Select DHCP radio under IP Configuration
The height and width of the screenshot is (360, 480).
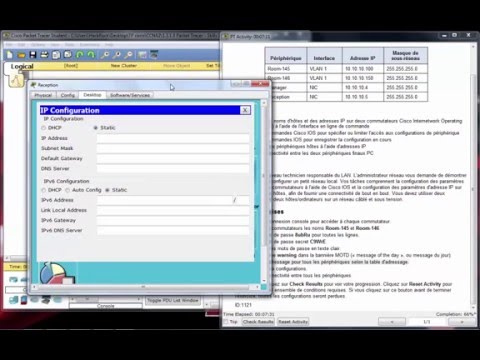tap(44, 128)
